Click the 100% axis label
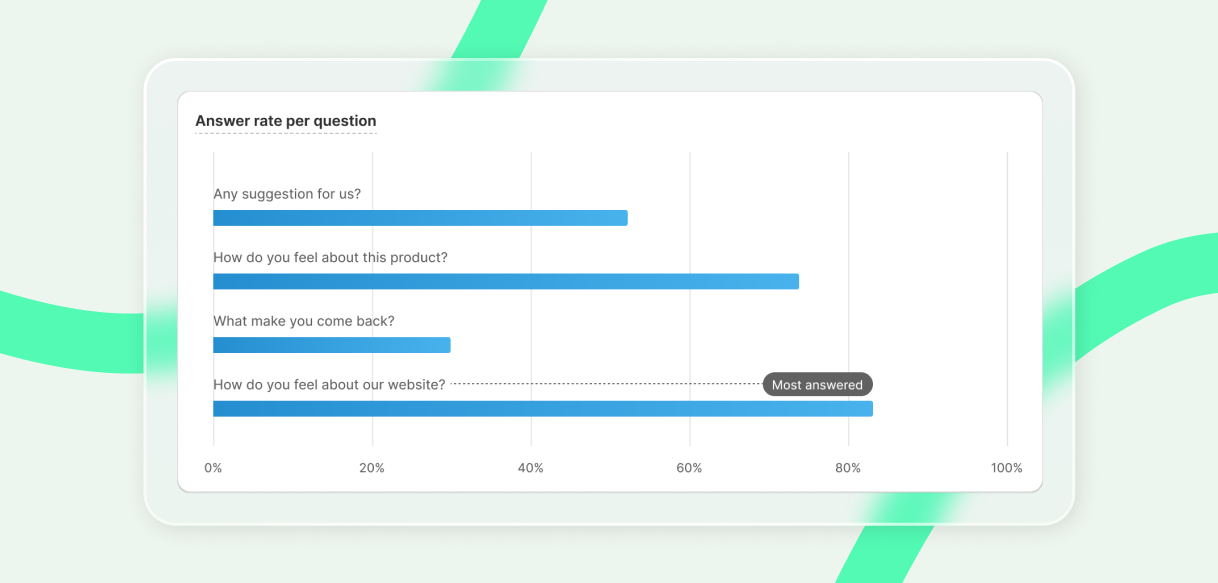The image size is (1218, 583). click(x=1006, y=468)
